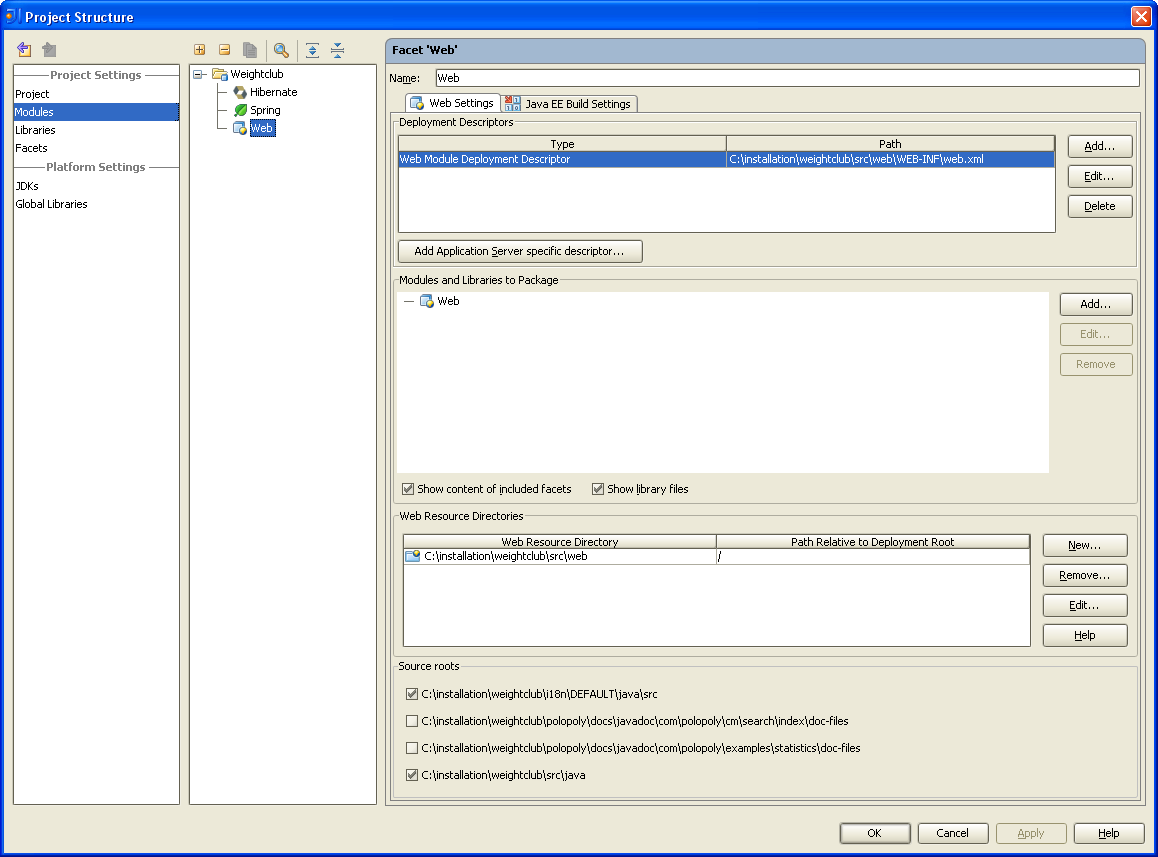This screenshot has width=1158, height=857.
Task: Click Path Relative to Deployment Root header
Action: tap(873, 542)
